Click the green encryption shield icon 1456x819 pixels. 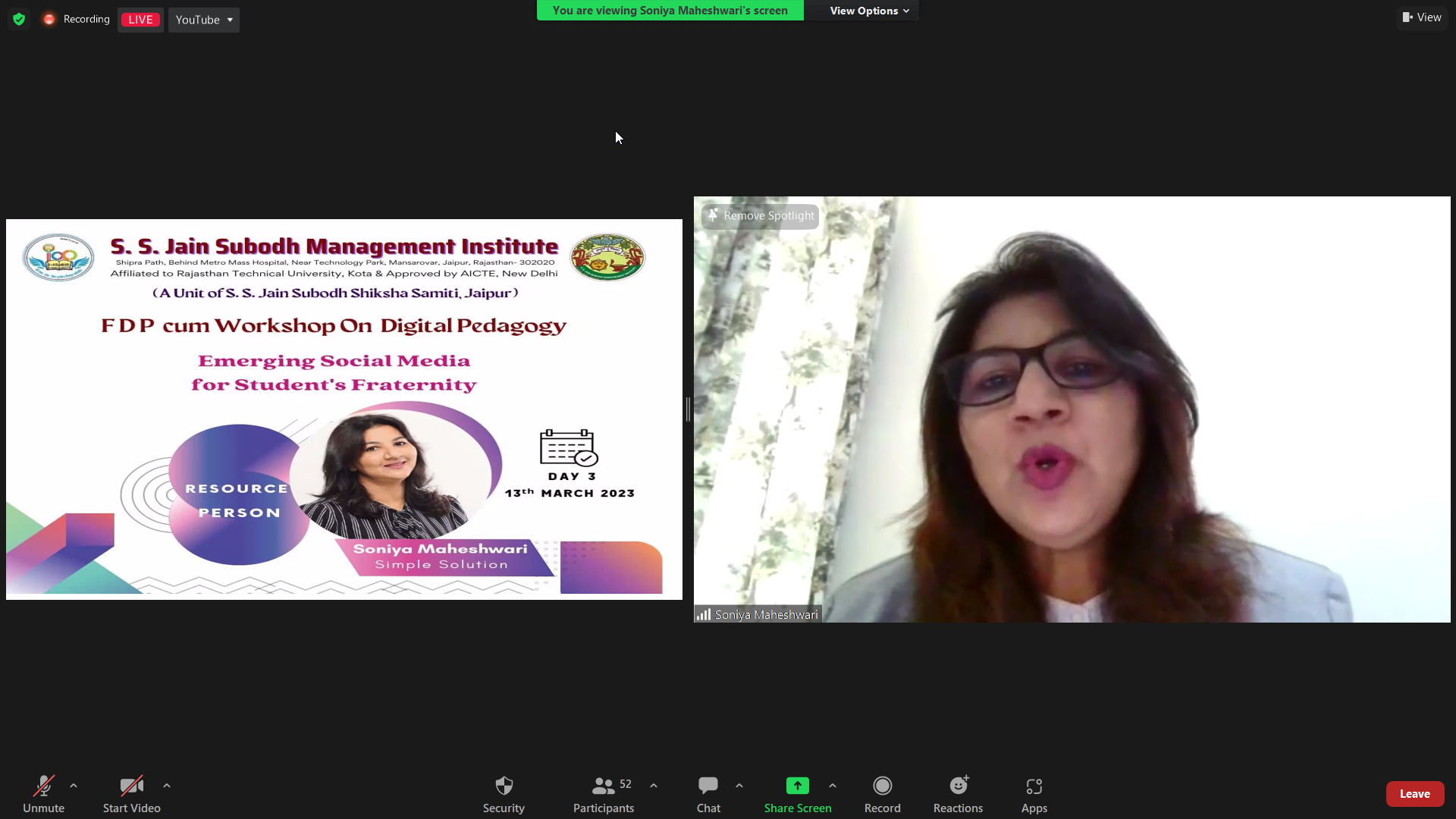(x=19, y=19)
